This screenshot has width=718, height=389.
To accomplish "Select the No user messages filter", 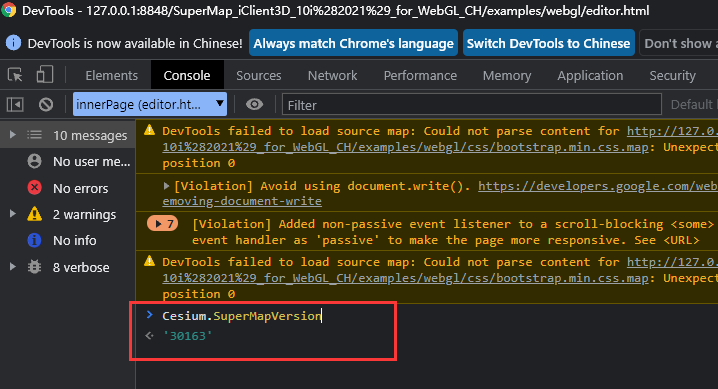I will [68, 161].
